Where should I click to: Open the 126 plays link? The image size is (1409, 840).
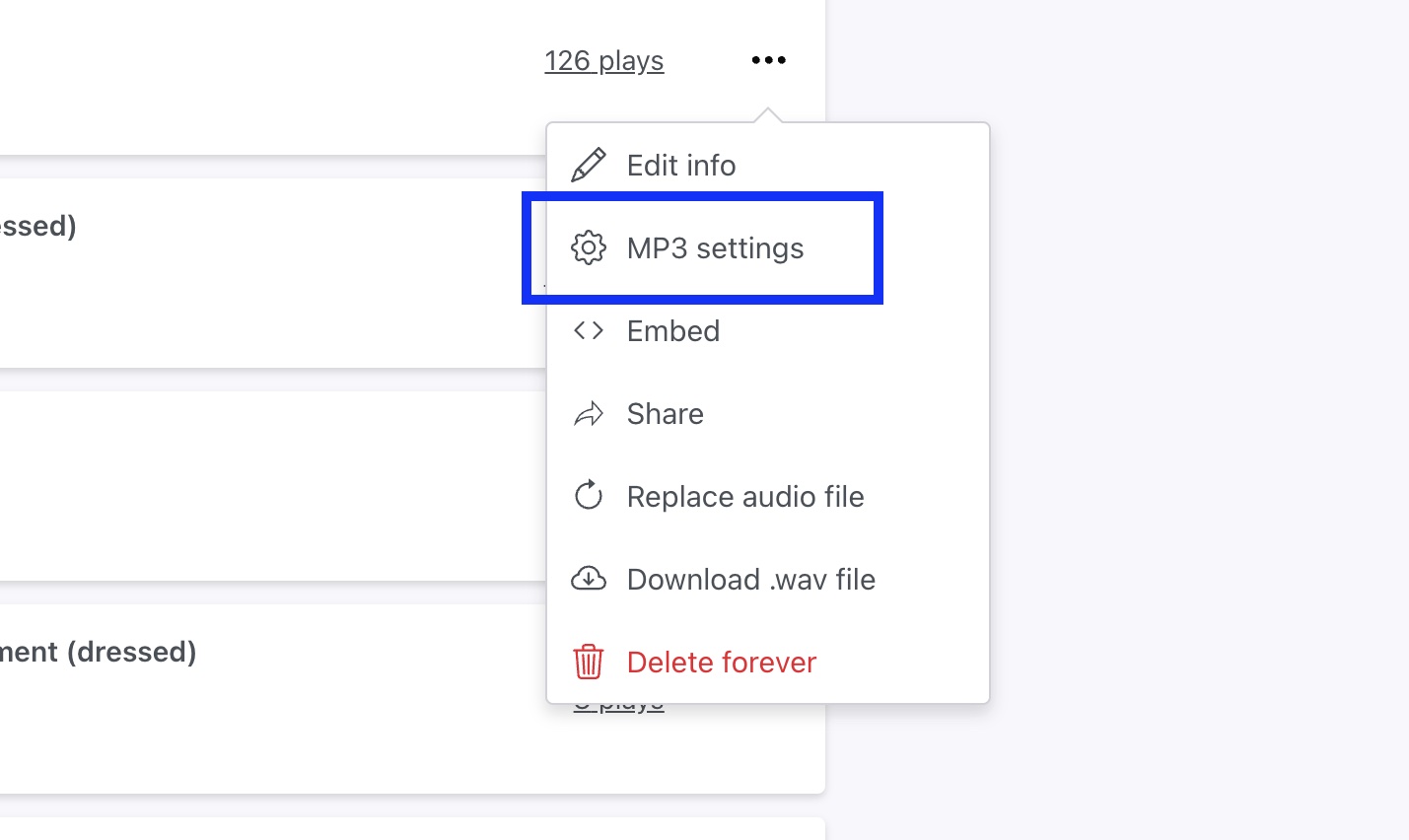(603, 61)
